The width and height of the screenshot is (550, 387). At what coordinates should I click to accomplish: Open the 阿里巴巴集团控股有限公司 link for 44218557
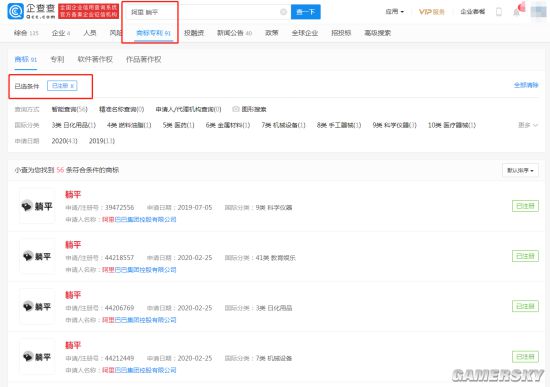[x=139, y=269]
